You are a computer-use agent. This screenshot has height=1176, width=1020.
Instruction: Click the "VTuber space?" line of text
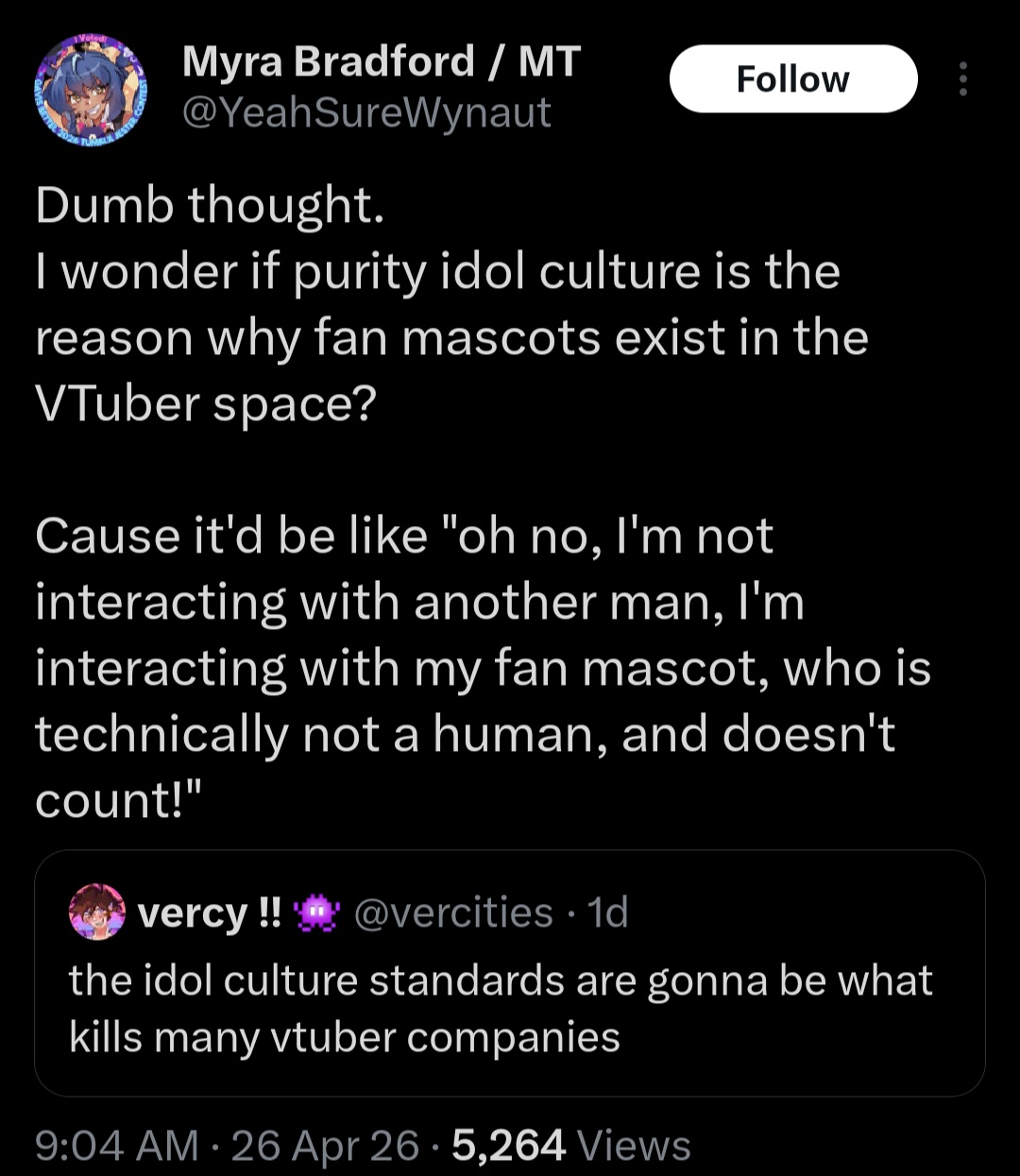pos(206,403)
